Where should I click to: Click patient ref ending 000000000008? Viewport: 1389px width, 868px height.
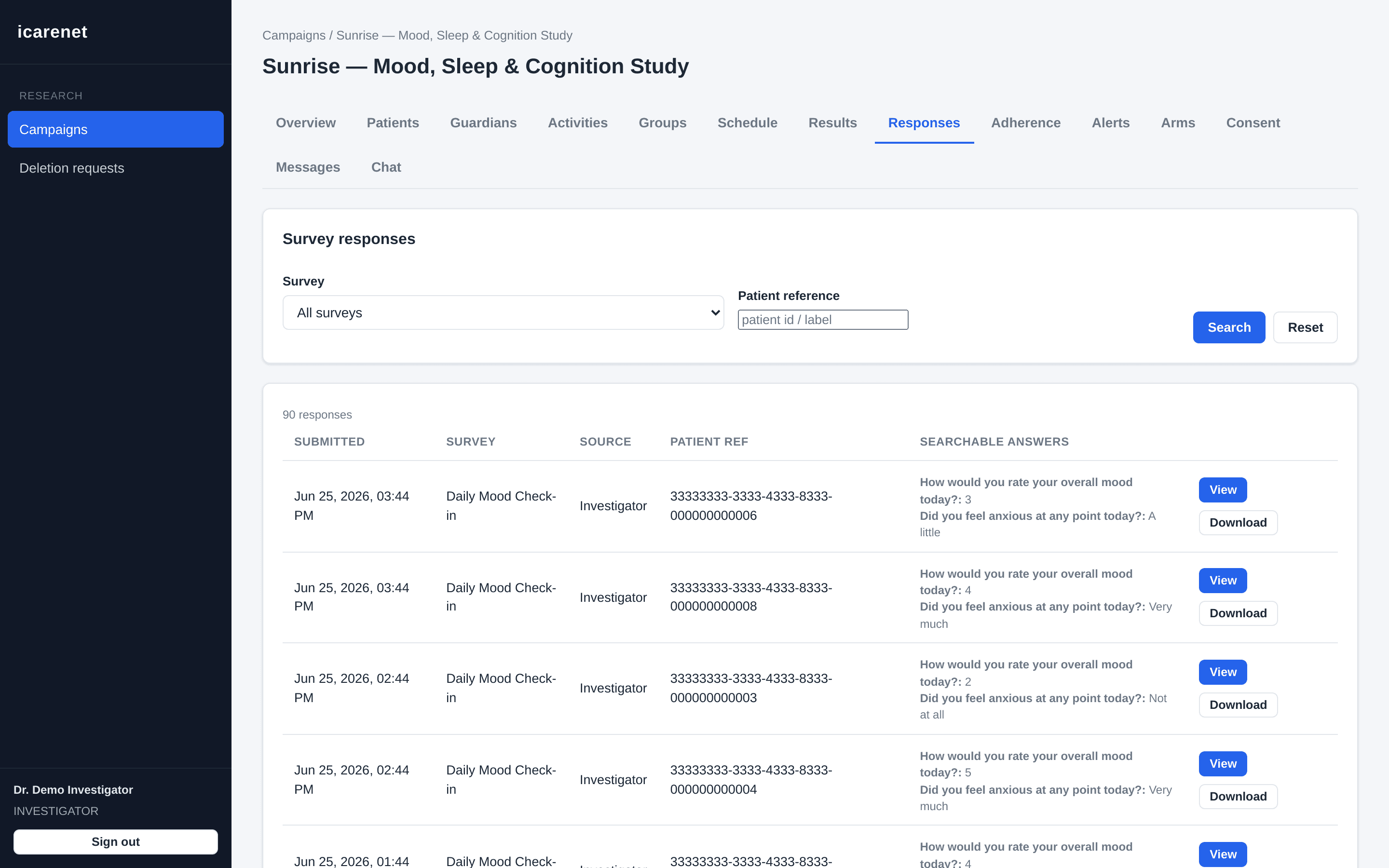[751, 597]
